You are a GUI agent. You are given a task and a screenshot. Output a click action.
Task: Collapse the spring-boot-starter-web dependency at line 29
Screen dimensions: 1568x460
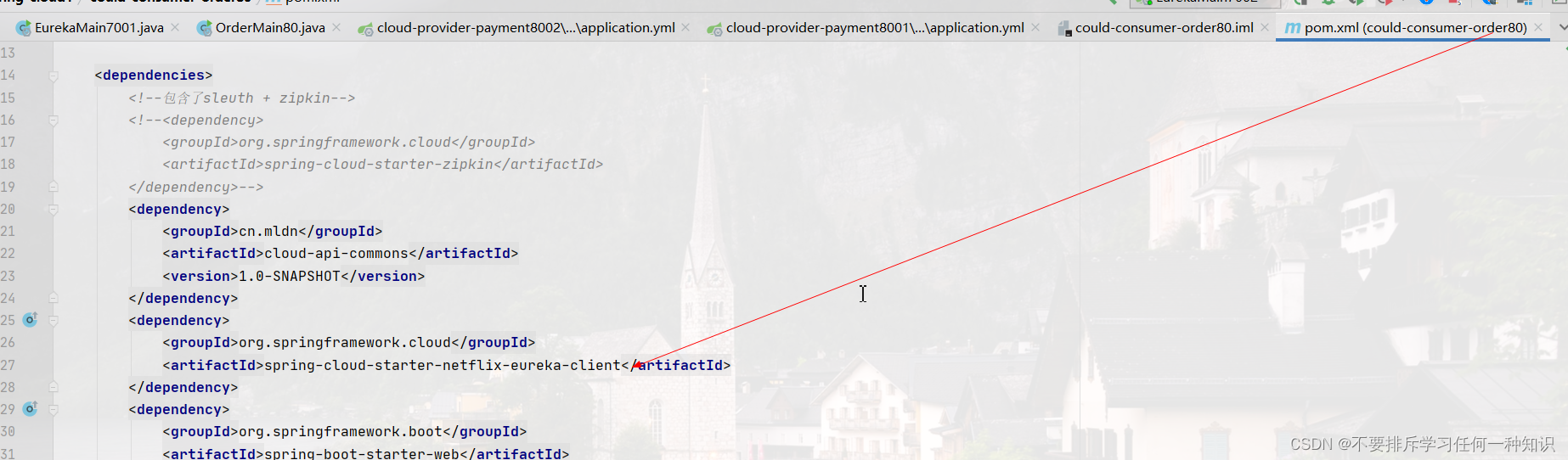pyautogui.click(x=54, y=409)
